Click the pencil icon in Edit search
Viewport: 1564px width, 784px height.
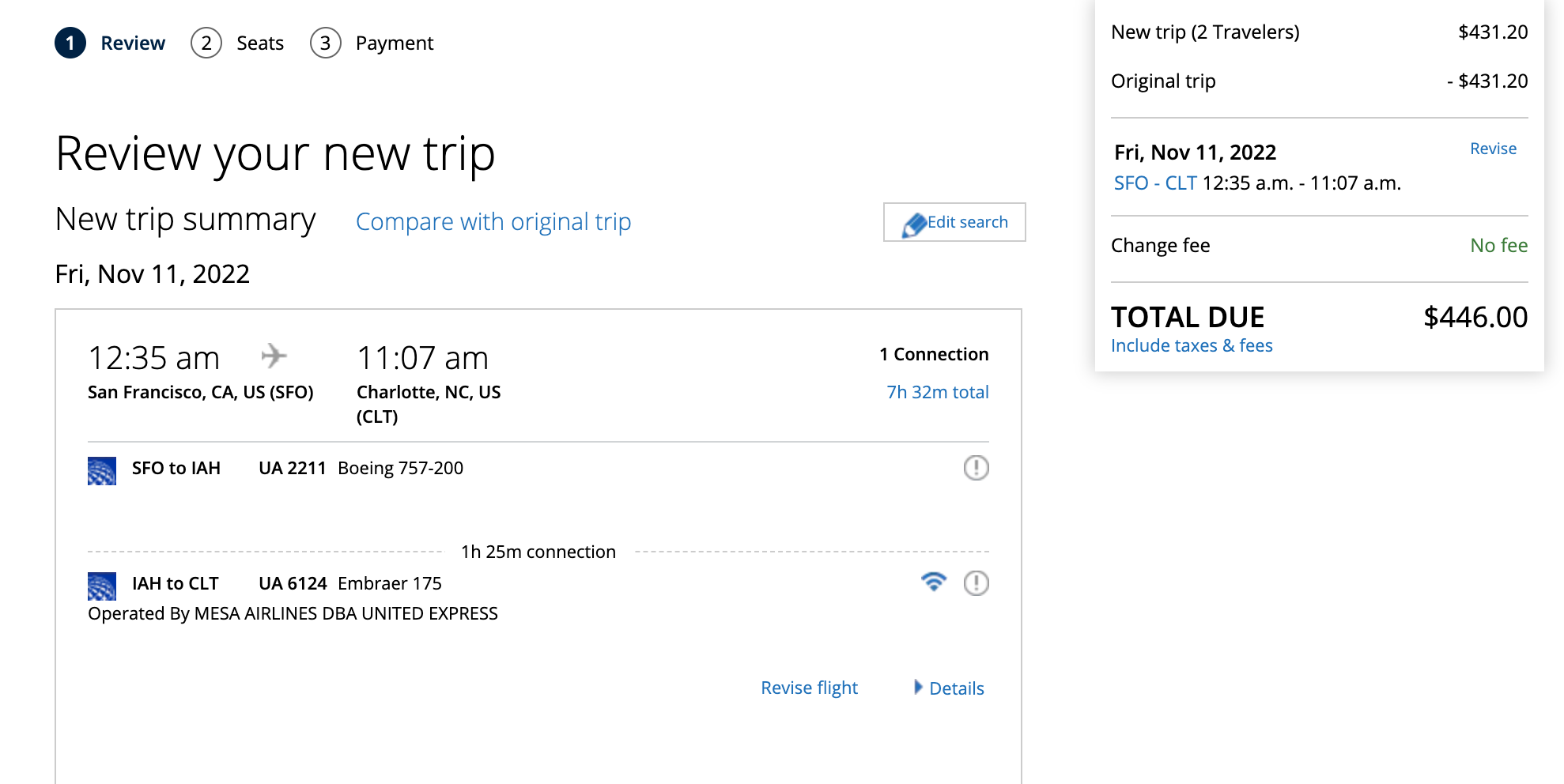[x=914, y=225]
